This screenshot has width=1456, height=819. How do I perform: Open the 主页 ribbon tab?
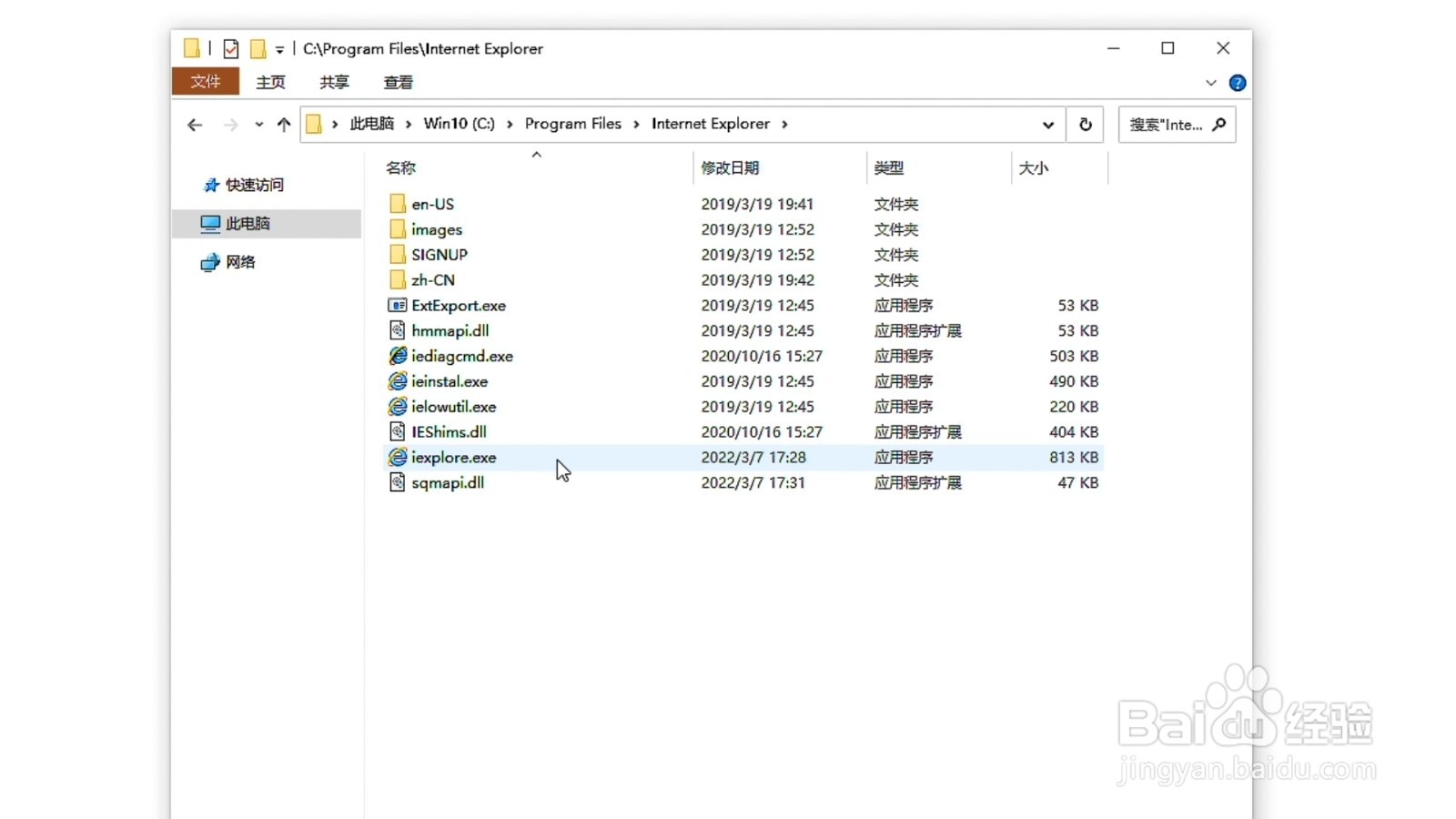[x=270, y=83]
